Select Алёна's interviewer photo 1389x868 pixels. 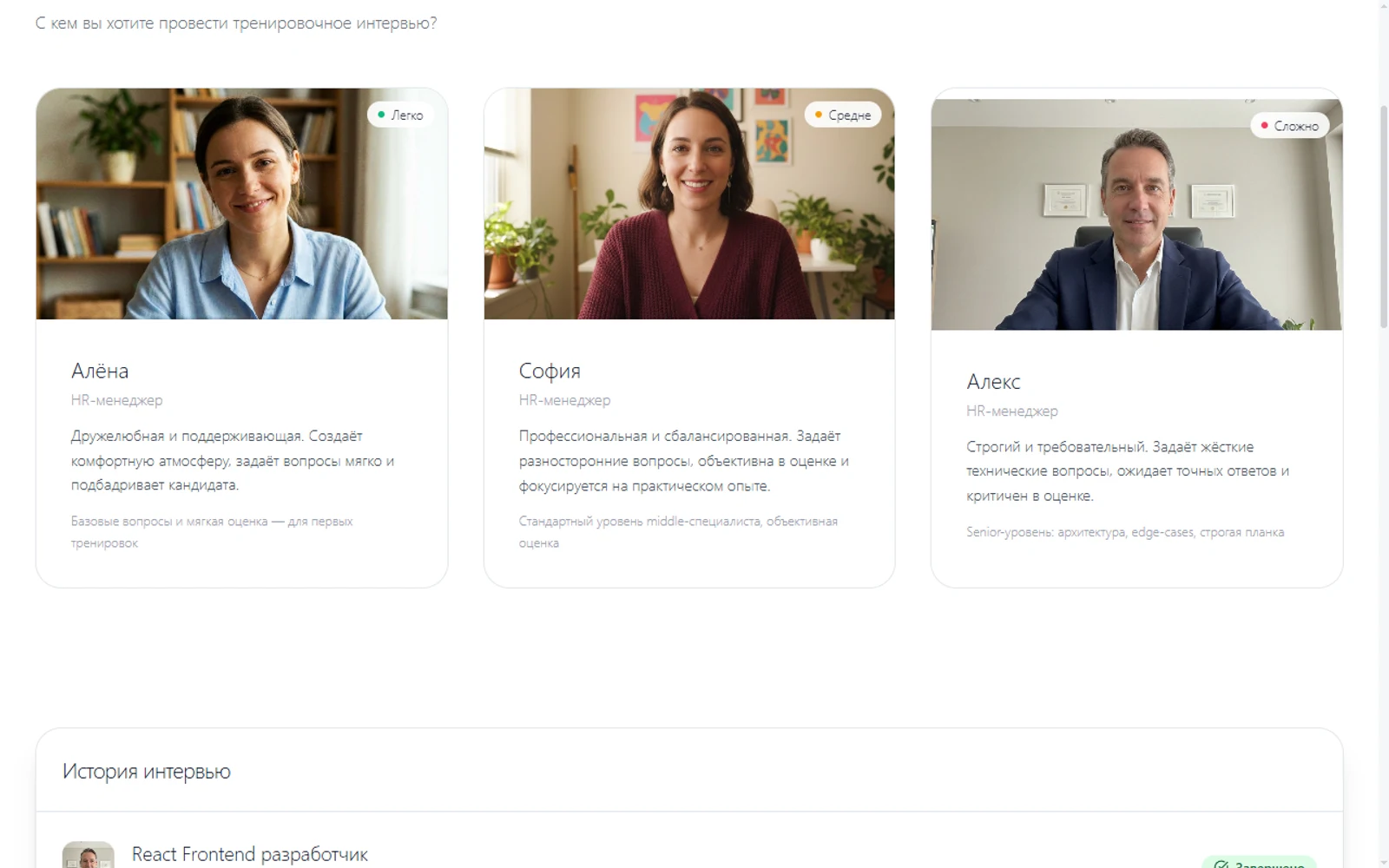[241, 204]
